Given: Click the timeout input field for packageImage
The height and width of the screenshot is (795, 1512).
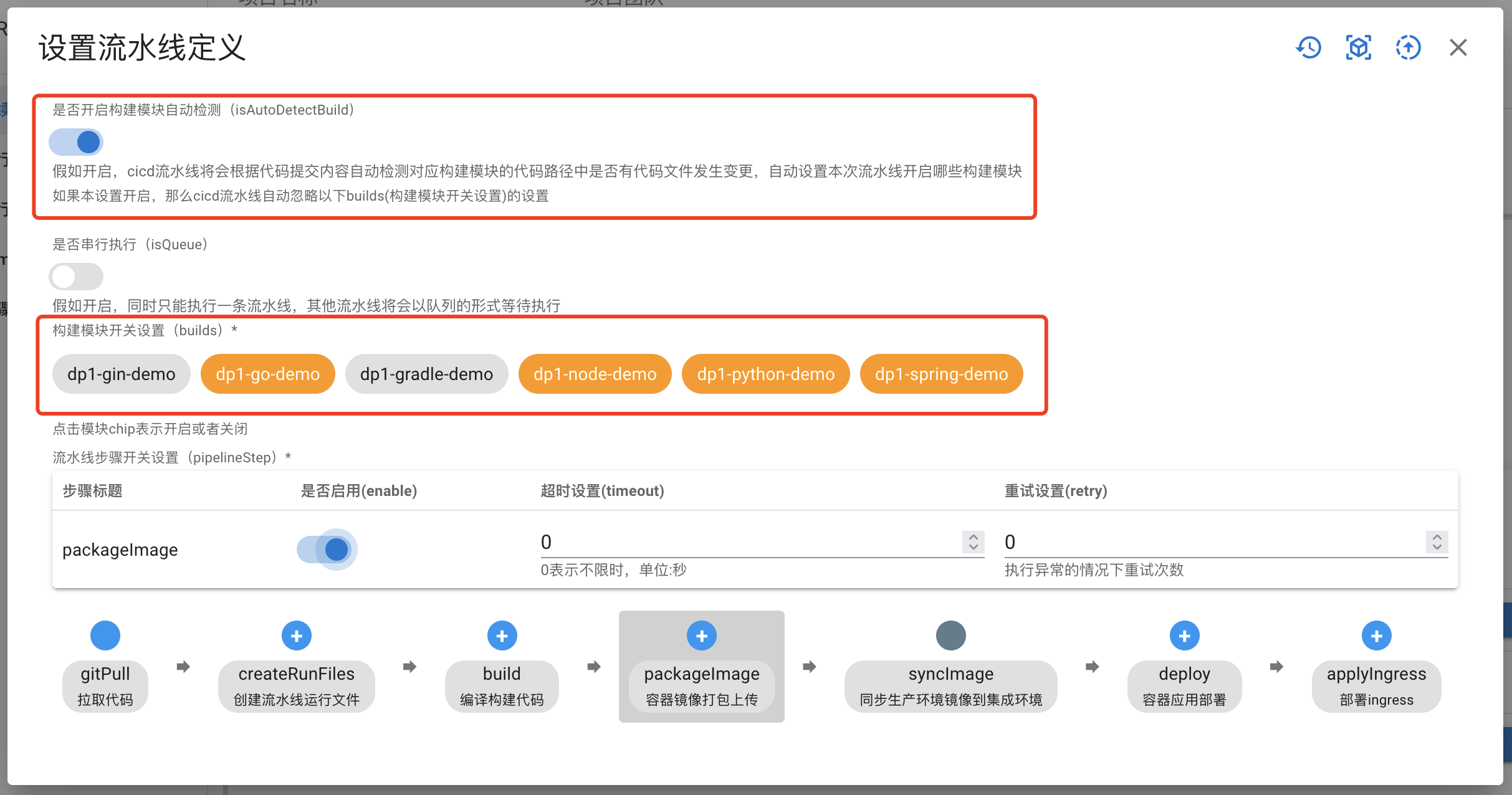Looking at the screenshot, I should [686, 541].
